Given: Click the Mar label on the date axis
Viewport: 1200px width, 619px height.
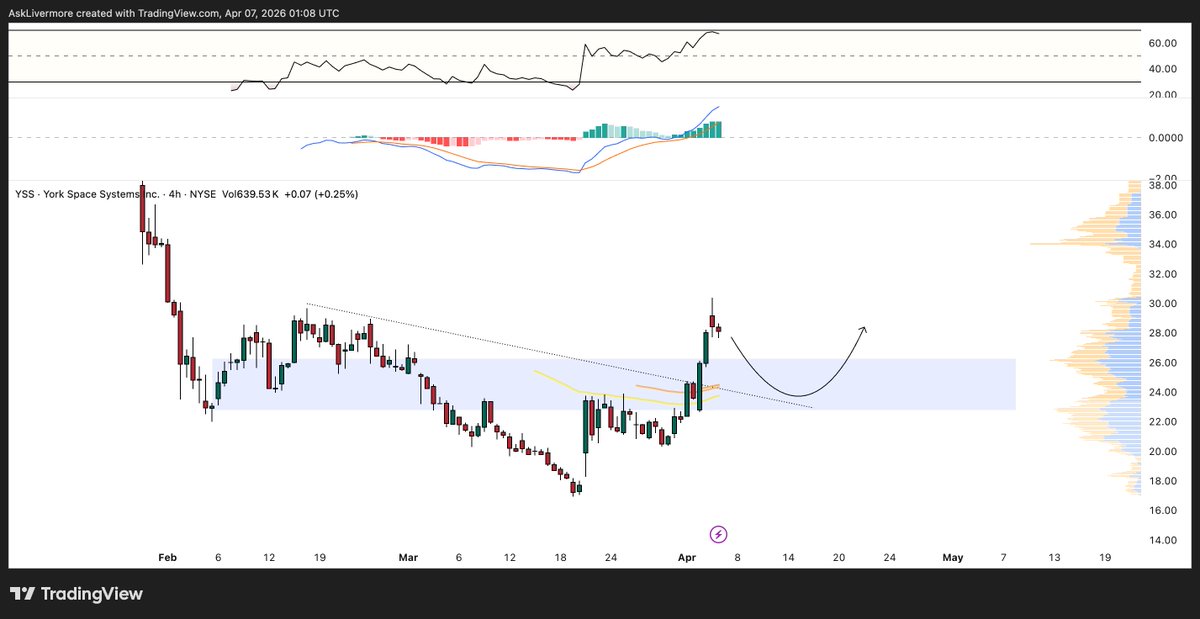Looking at the screenshot, I should pos(410,558).
